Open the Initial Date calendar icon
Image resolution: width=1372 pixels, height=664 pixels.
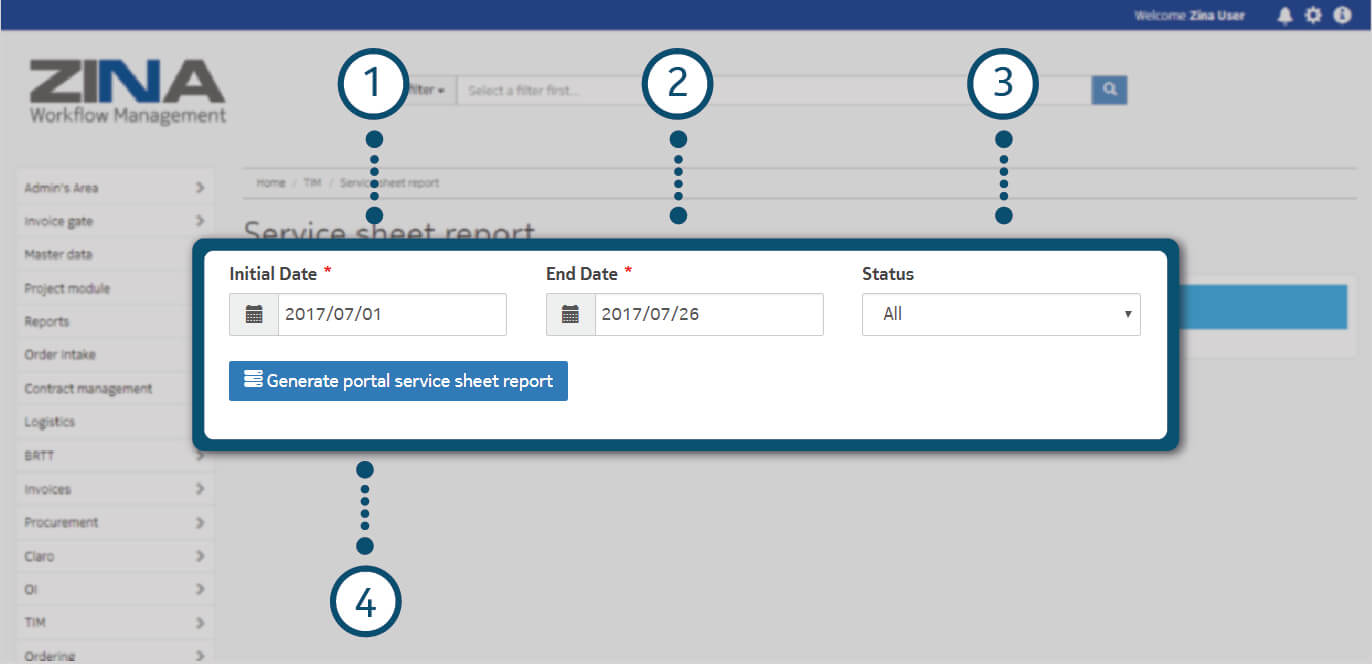click(254, 314)
